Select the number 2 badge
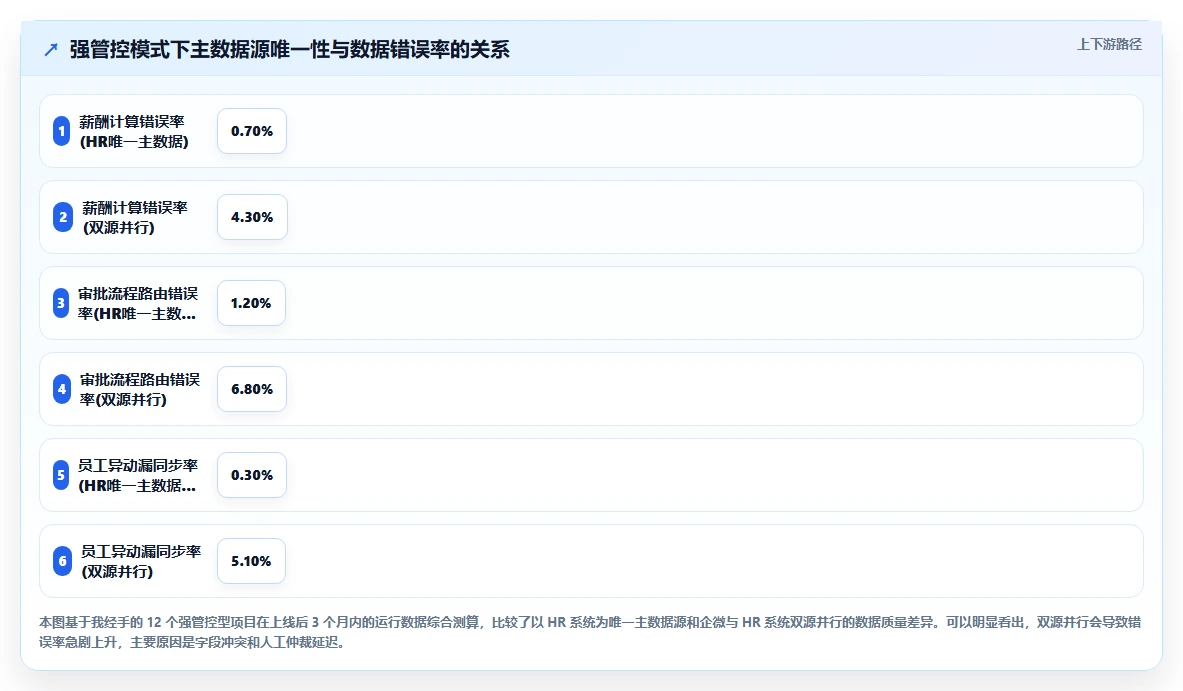 point(63,217)
